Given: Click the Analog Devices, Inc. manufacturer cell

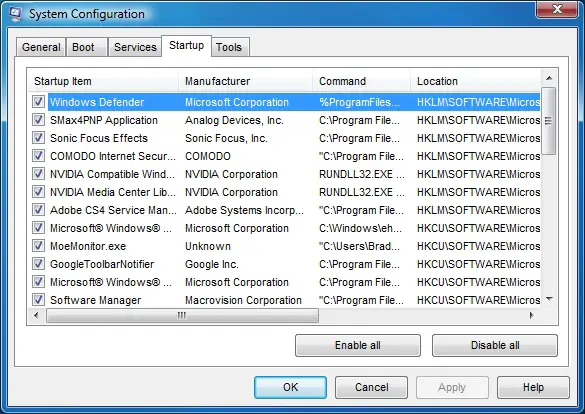Looking at the screenshot, I should point(234,120).
